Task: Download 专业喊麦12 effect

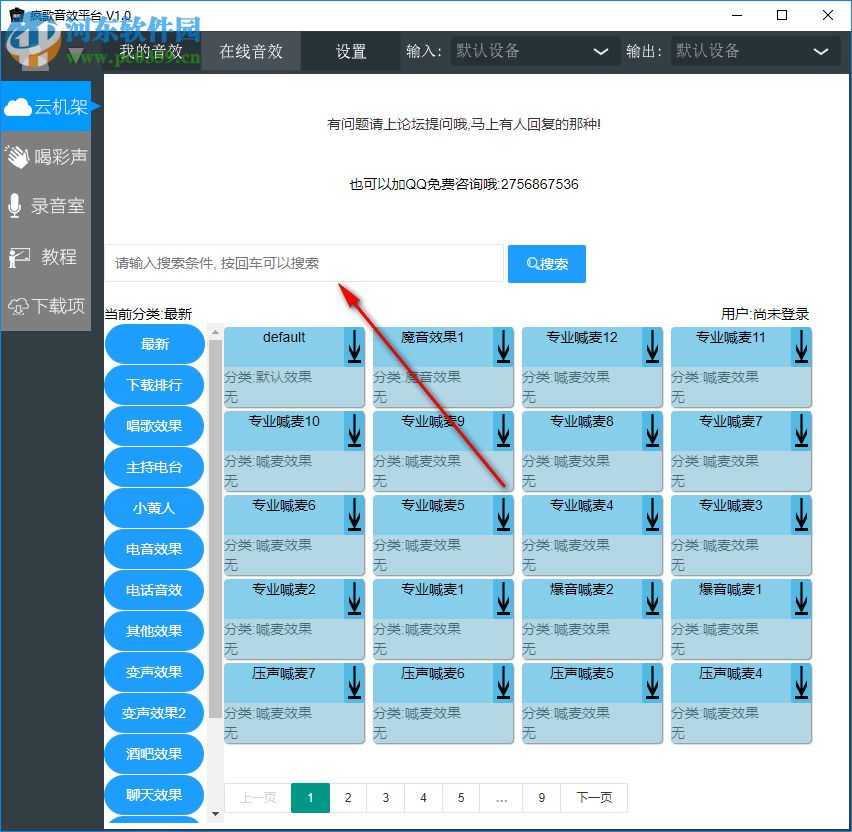Action: [x=651, y=347]
